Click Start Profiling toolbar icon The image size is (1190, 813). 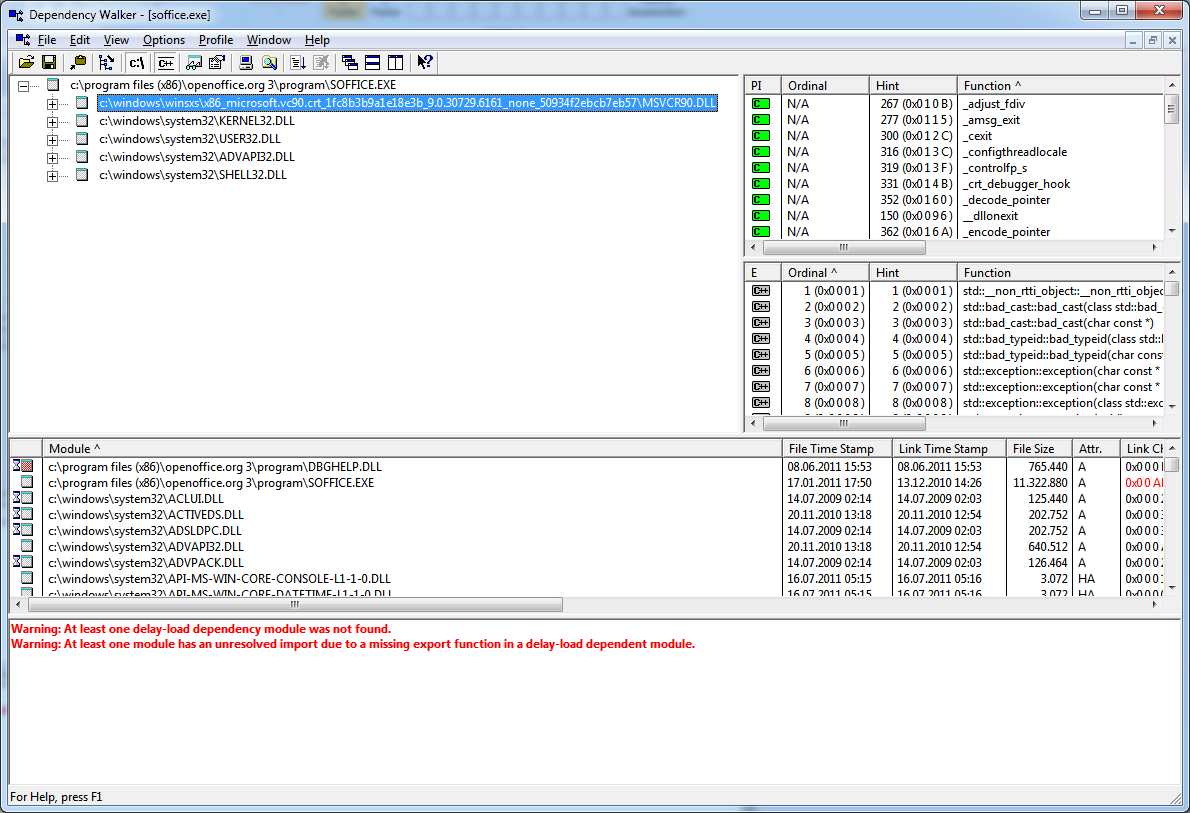[298, 63]
